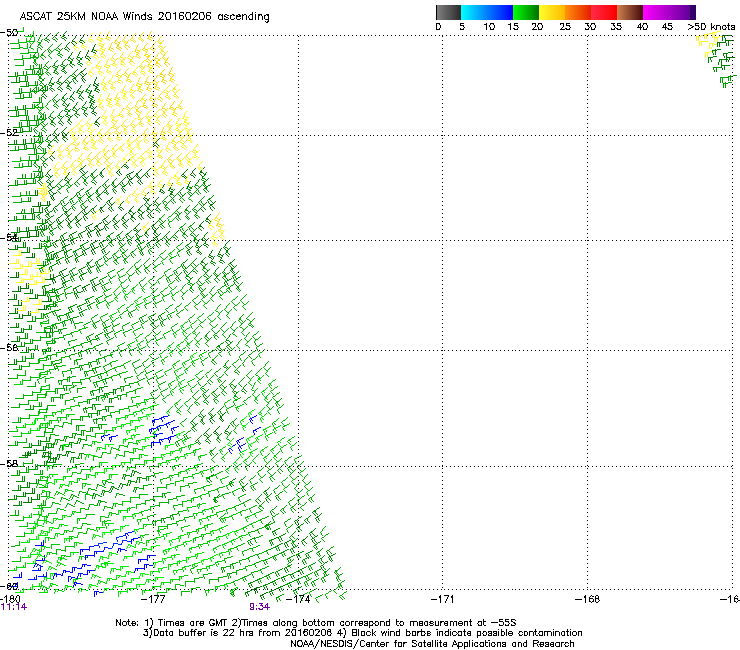Click the "45" label under the color bar

coord(667,27)
